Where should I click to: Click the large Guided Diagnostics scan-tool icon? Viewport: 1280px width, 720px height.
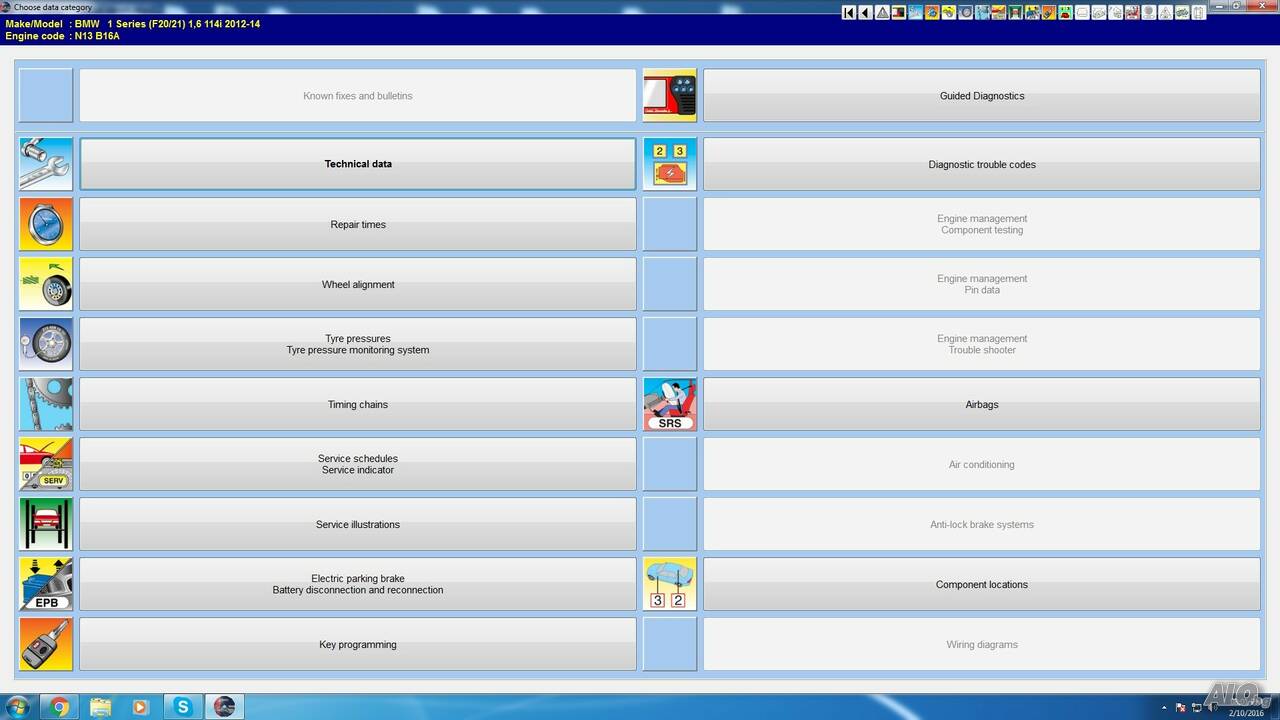click(x=670, y=96)
